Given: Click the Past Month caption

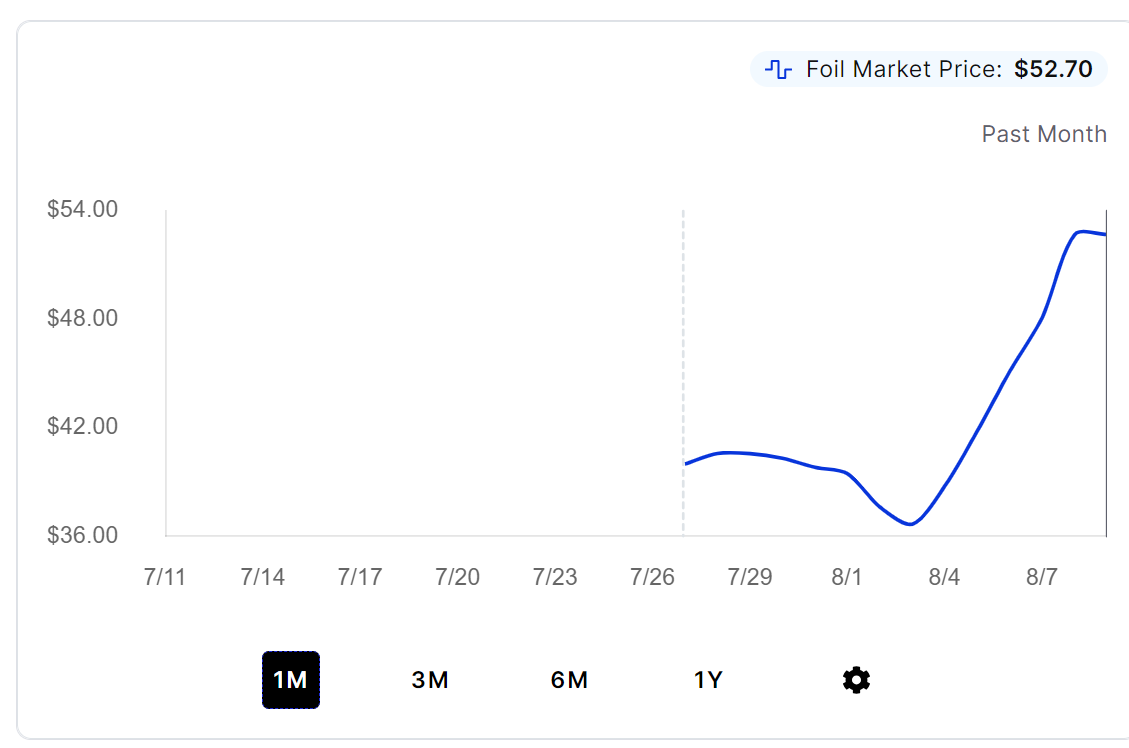Looking at the screenshot, I should coord(1044,134).
